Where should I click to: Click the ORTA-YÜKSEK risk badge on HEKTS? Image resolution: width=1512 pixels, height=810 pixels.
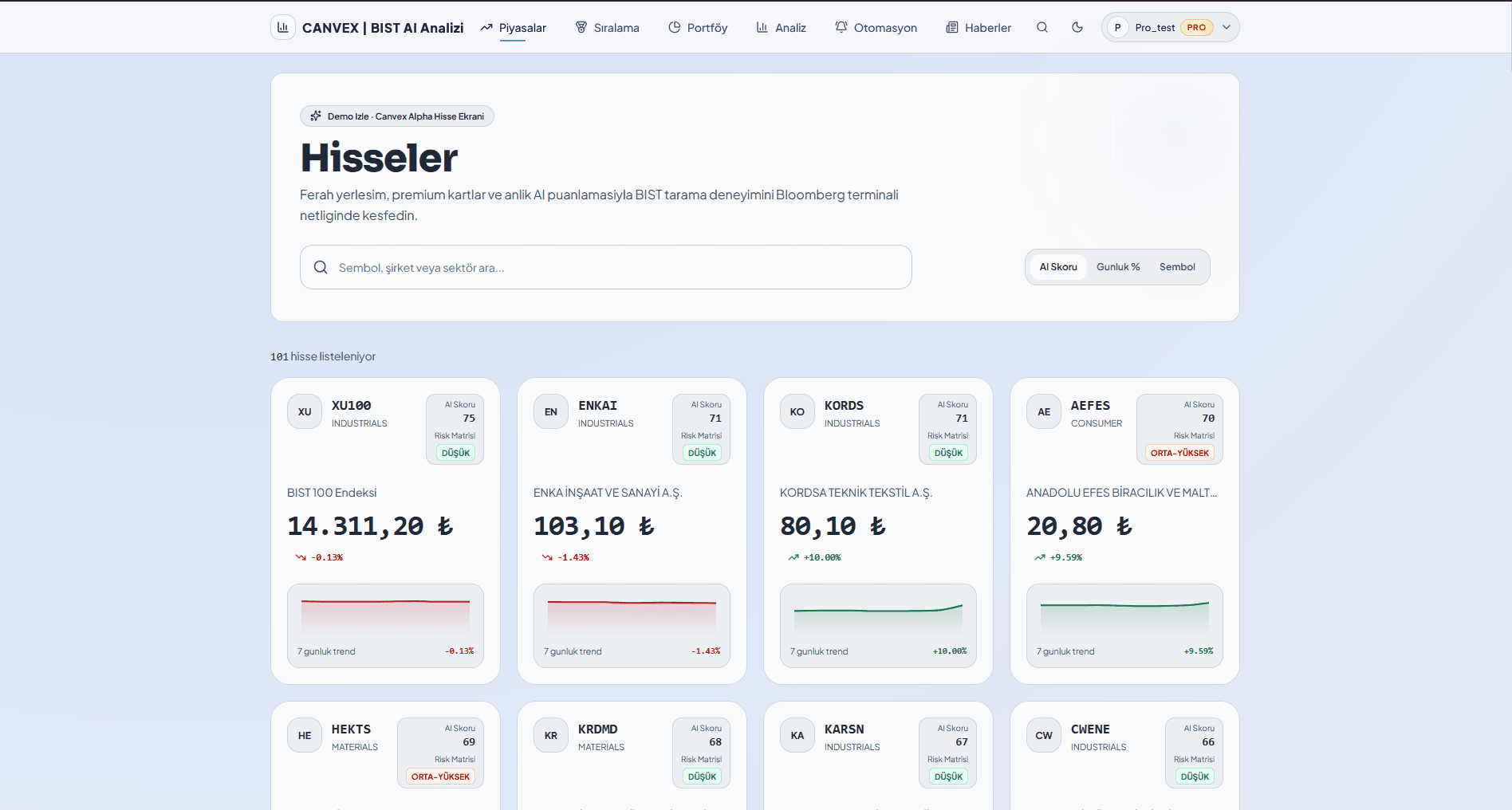tap(440, 777)
